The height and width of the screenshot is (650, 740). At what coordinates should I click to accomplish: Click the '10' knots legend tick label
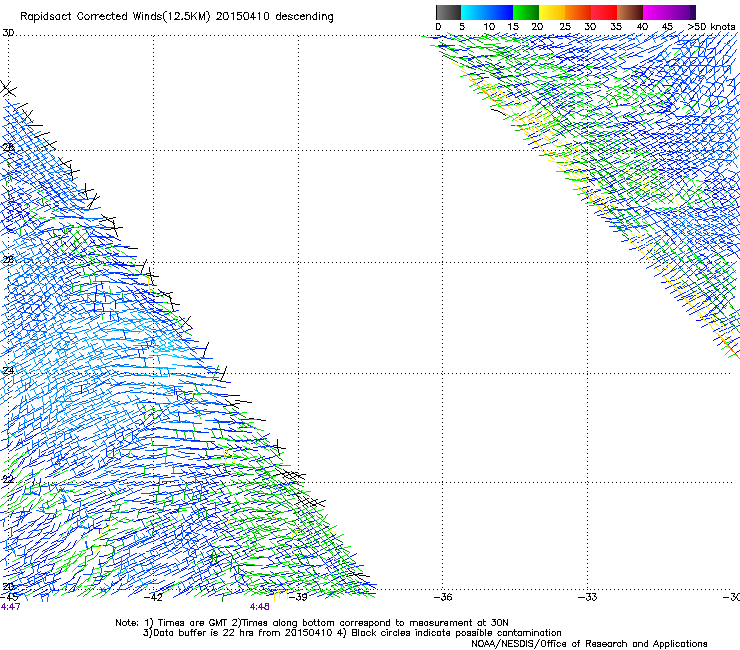(489, 27)
